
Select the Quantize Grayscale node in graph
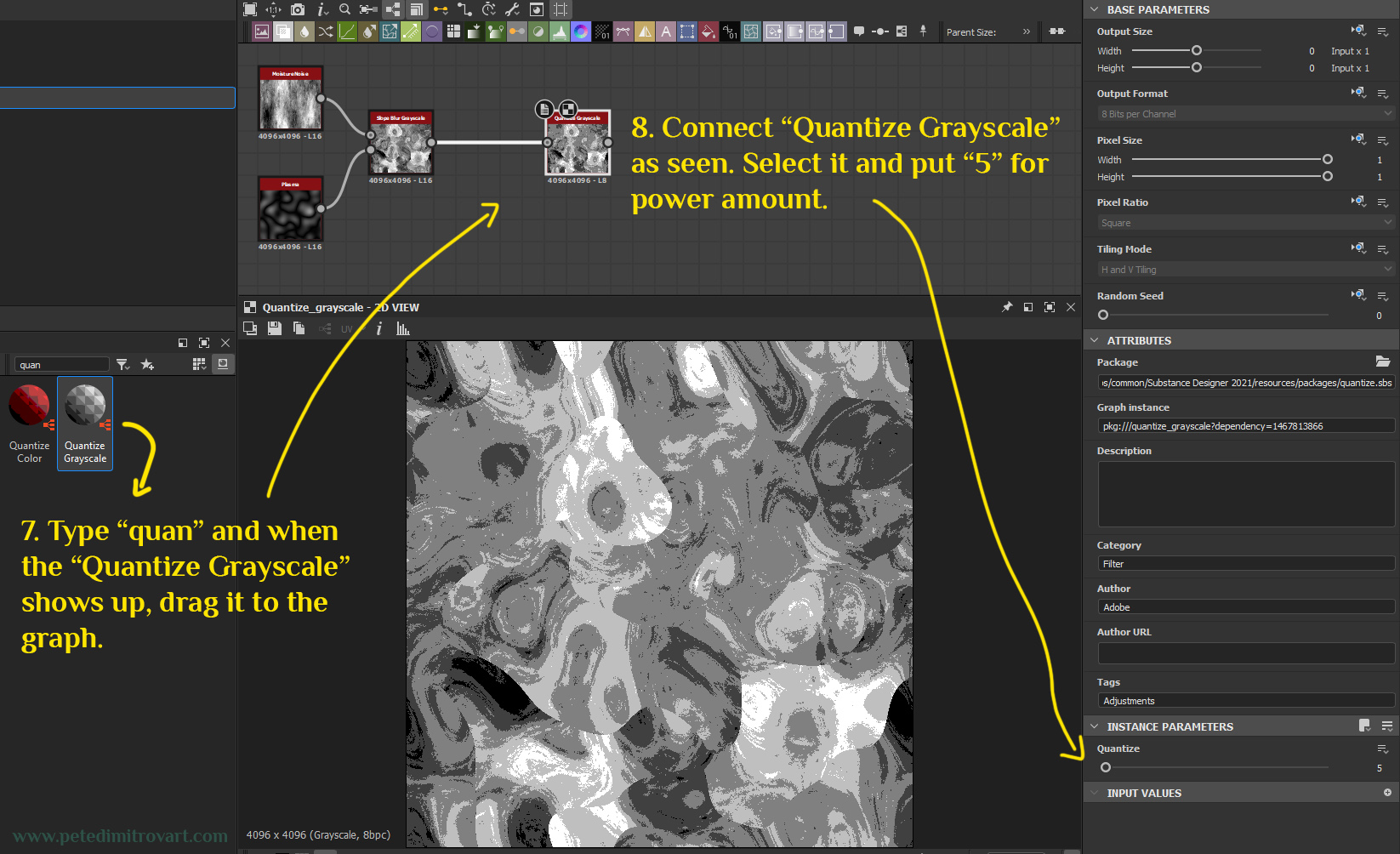578,142
